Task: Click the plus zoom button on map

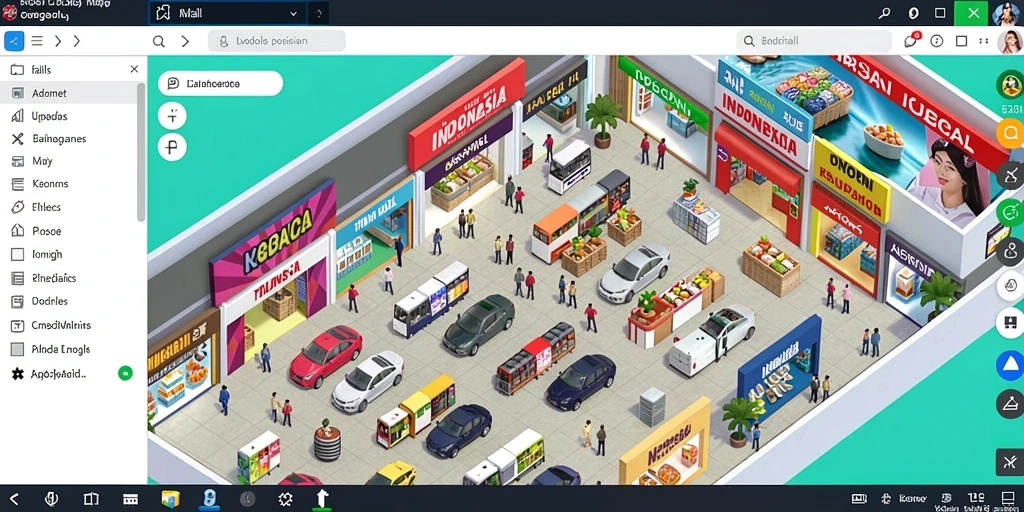Action: point(172,116)
